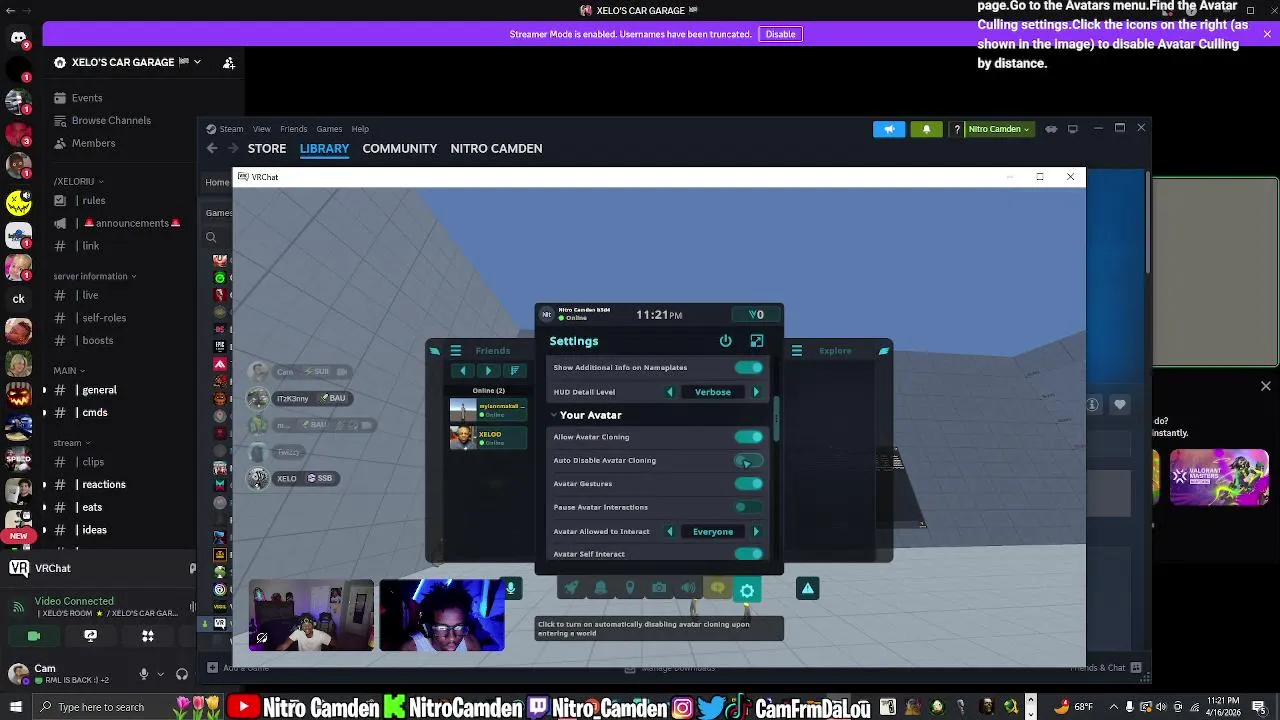Open the Windows Start menu

coord(17,707)
